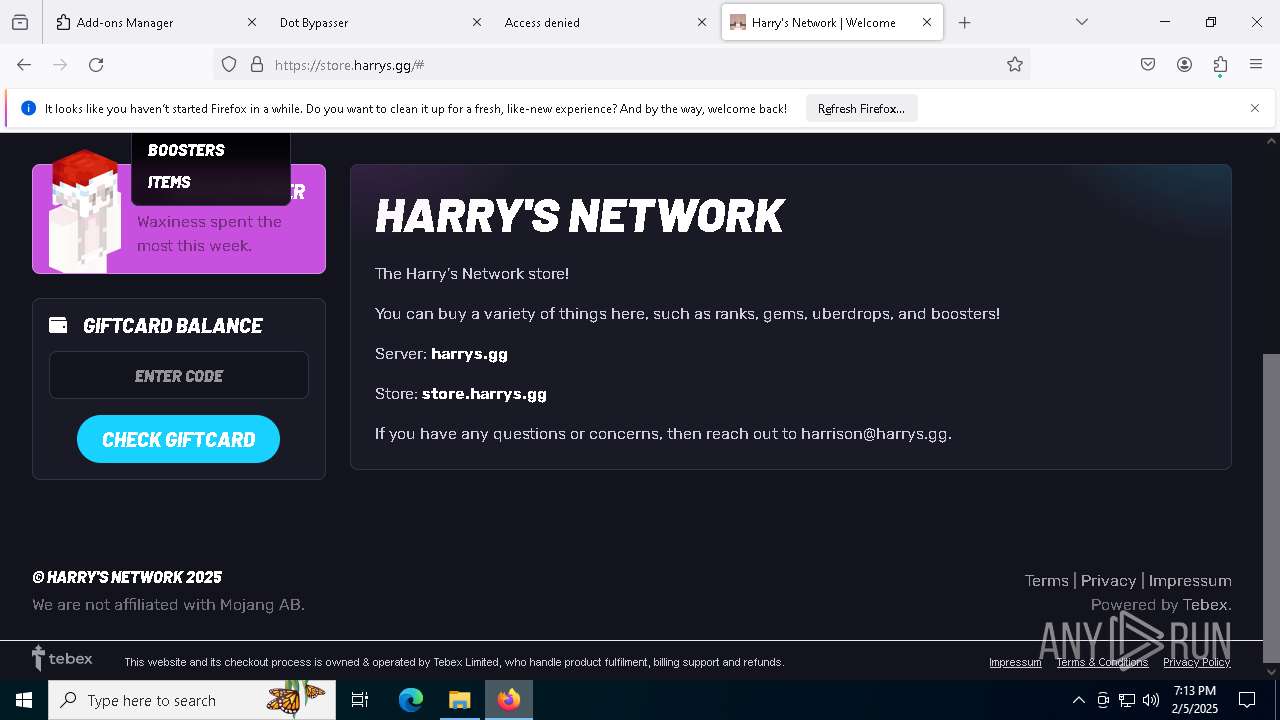Go back to previous page
The width and height of the screenshot is (1280, 720).
(24, 65)
